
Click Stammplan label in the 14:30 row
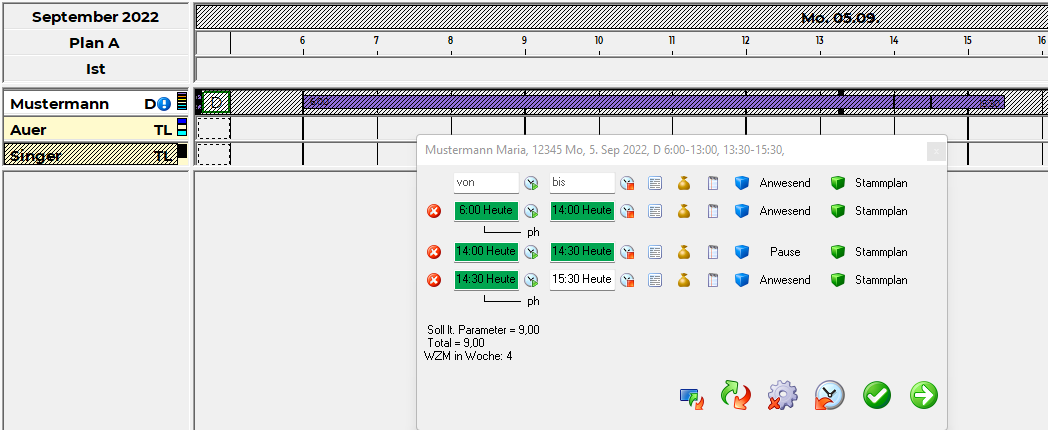pyautogui.click(x=880, y=280)
